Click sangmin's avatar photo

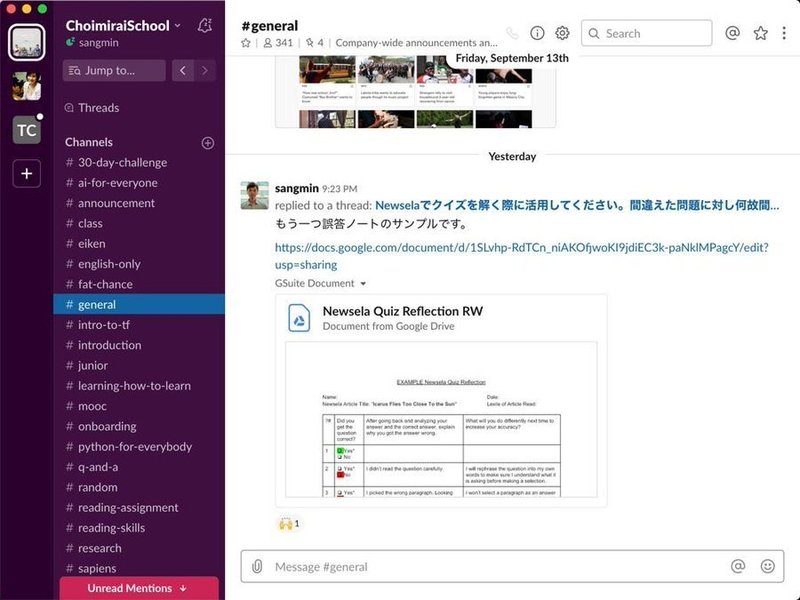click(x=255, y=195)
